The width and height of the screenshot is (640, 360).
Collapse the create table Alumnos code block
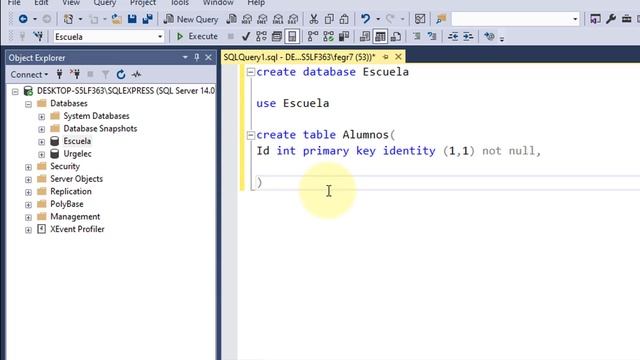pos(251,135)
